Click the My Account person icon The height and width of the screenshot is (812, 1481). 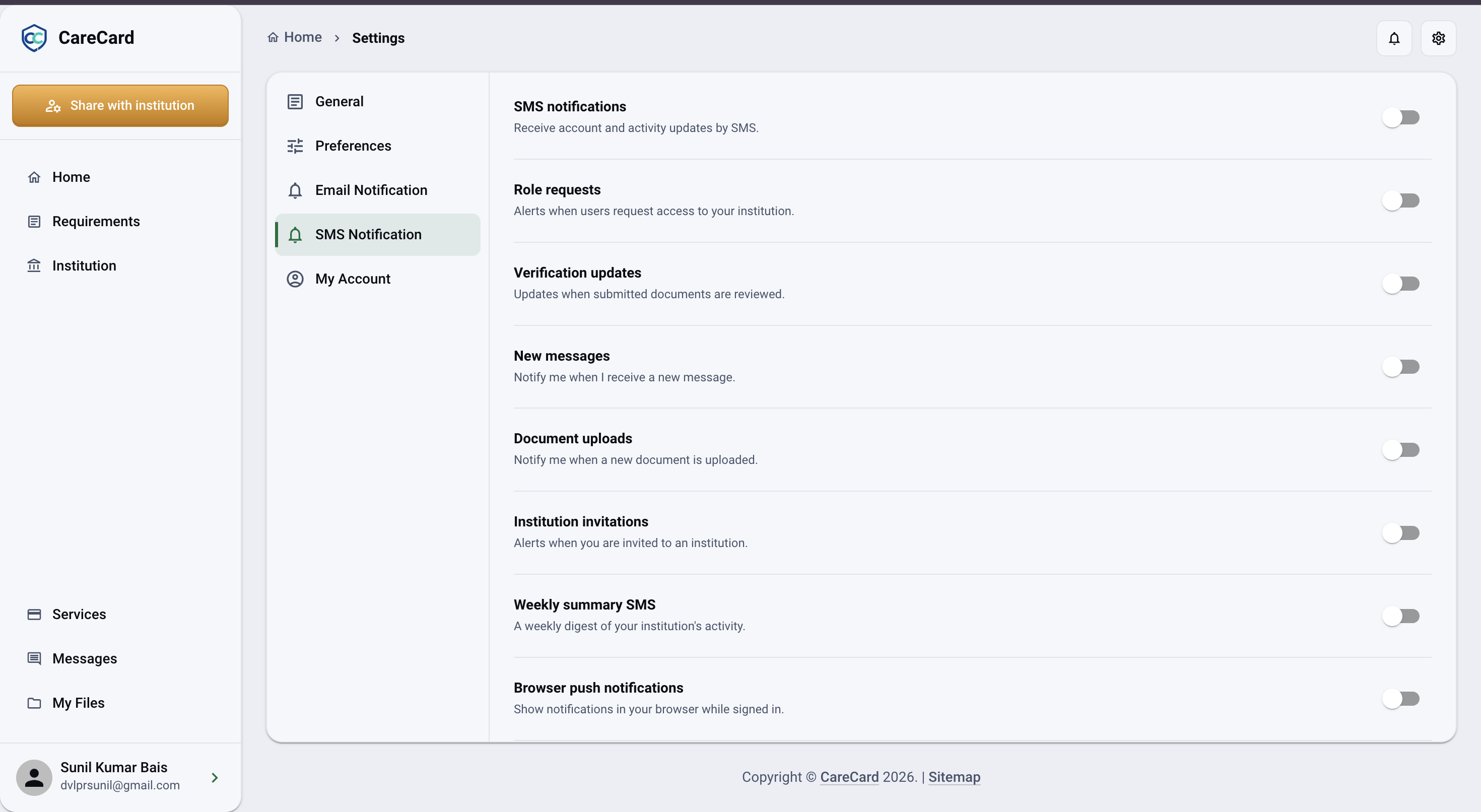[x=295, y=279]
